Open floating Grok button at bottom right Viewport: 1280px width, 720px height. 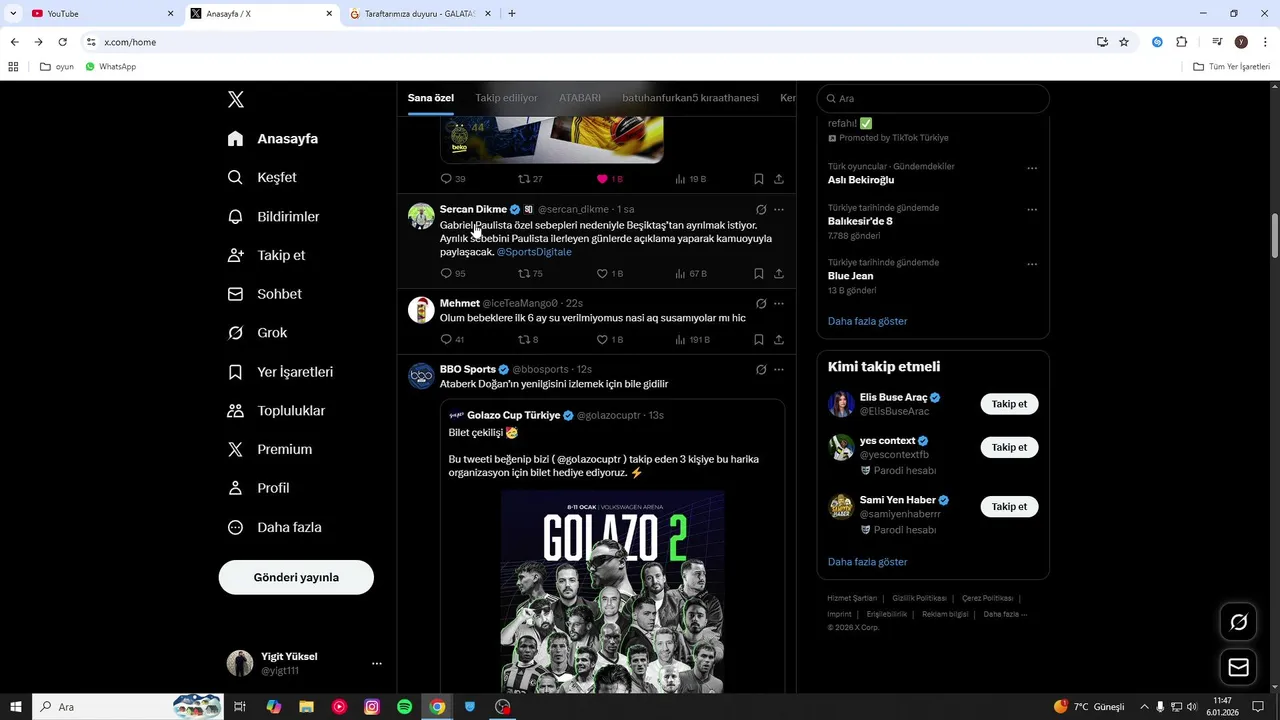(x=1239, y=623)
